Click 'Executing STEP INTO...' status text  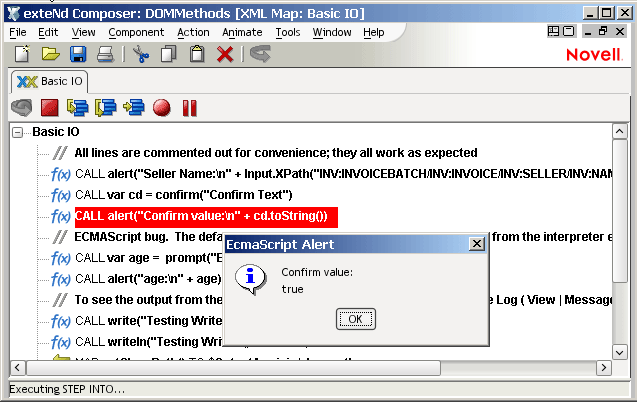(67, 389)
